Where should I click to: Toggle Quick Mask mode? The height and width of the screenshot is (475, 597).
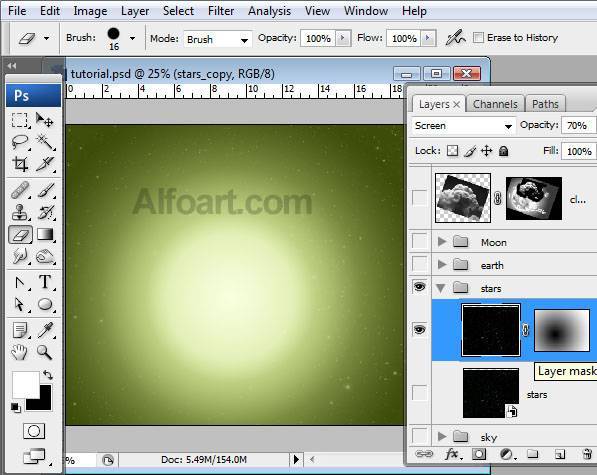[34, 431]
